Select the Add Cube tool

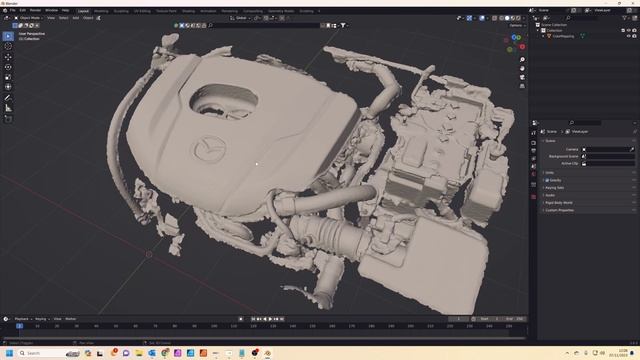coord(8,119)
